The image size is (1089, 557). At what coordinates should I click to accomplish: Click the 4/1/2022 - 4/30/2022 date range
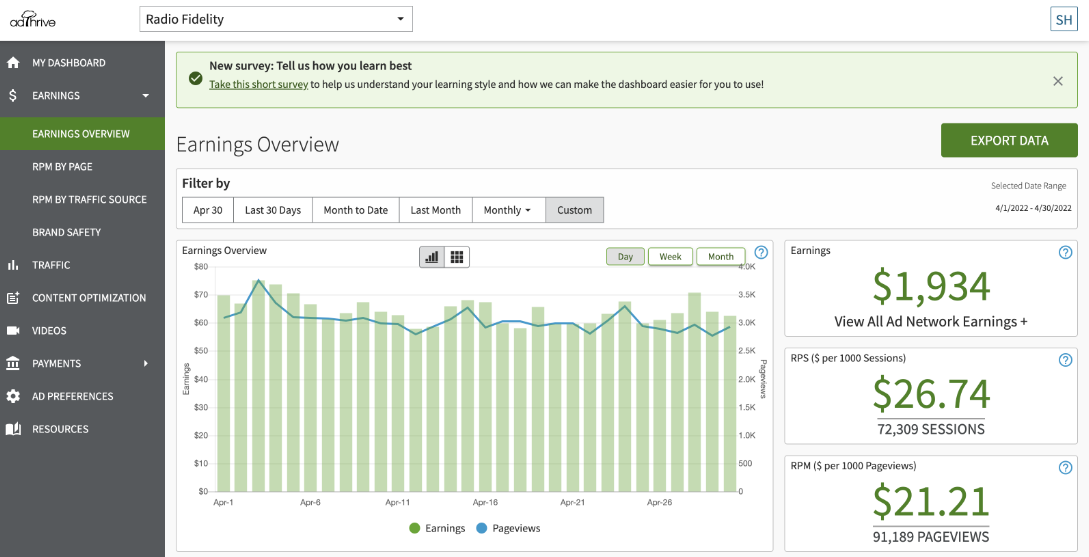tap(1033, 208)
